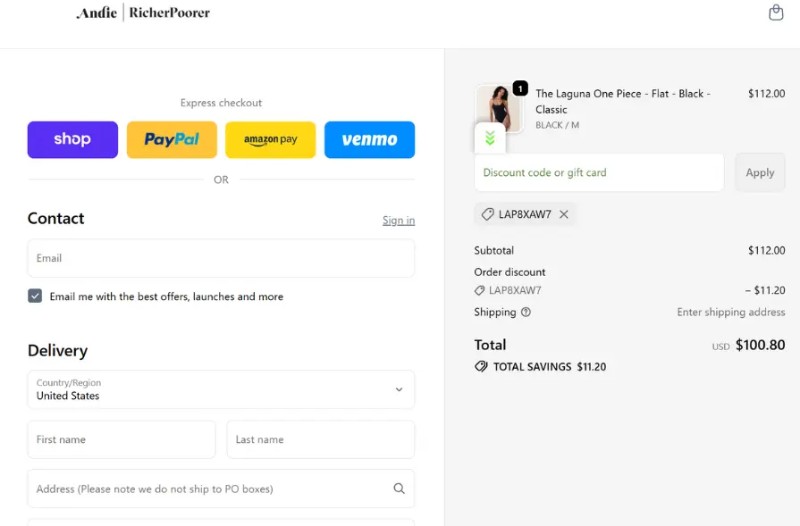Viewport: 800px width, 526px height.
Task: Click the tag icon beside Order discount code
Action: (479, 290)
